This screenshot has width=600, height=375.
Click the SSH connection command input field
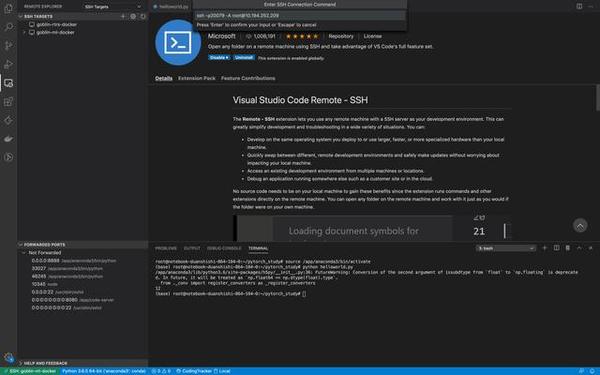pos(300,16)
